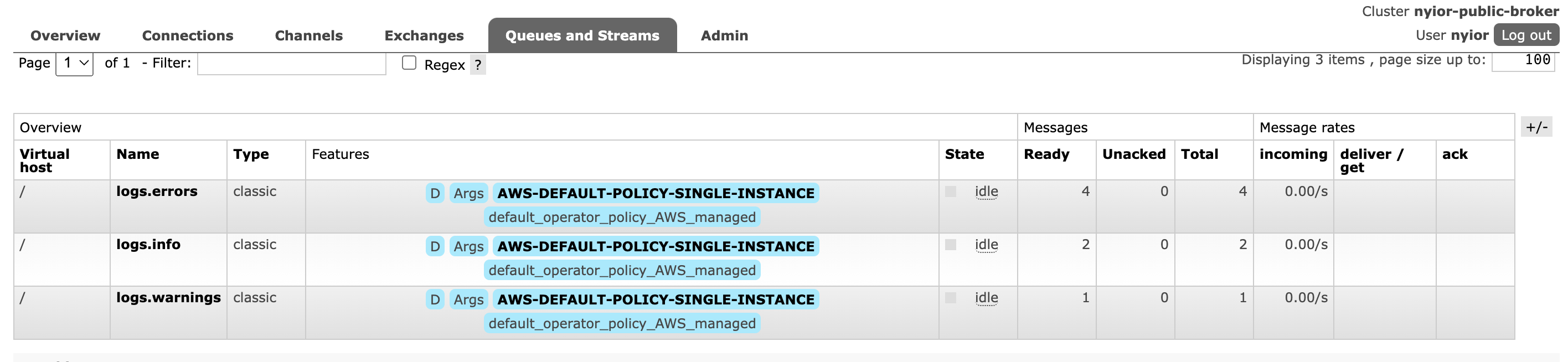Click the cluster name nyior-public-broker

[1486, 11]
